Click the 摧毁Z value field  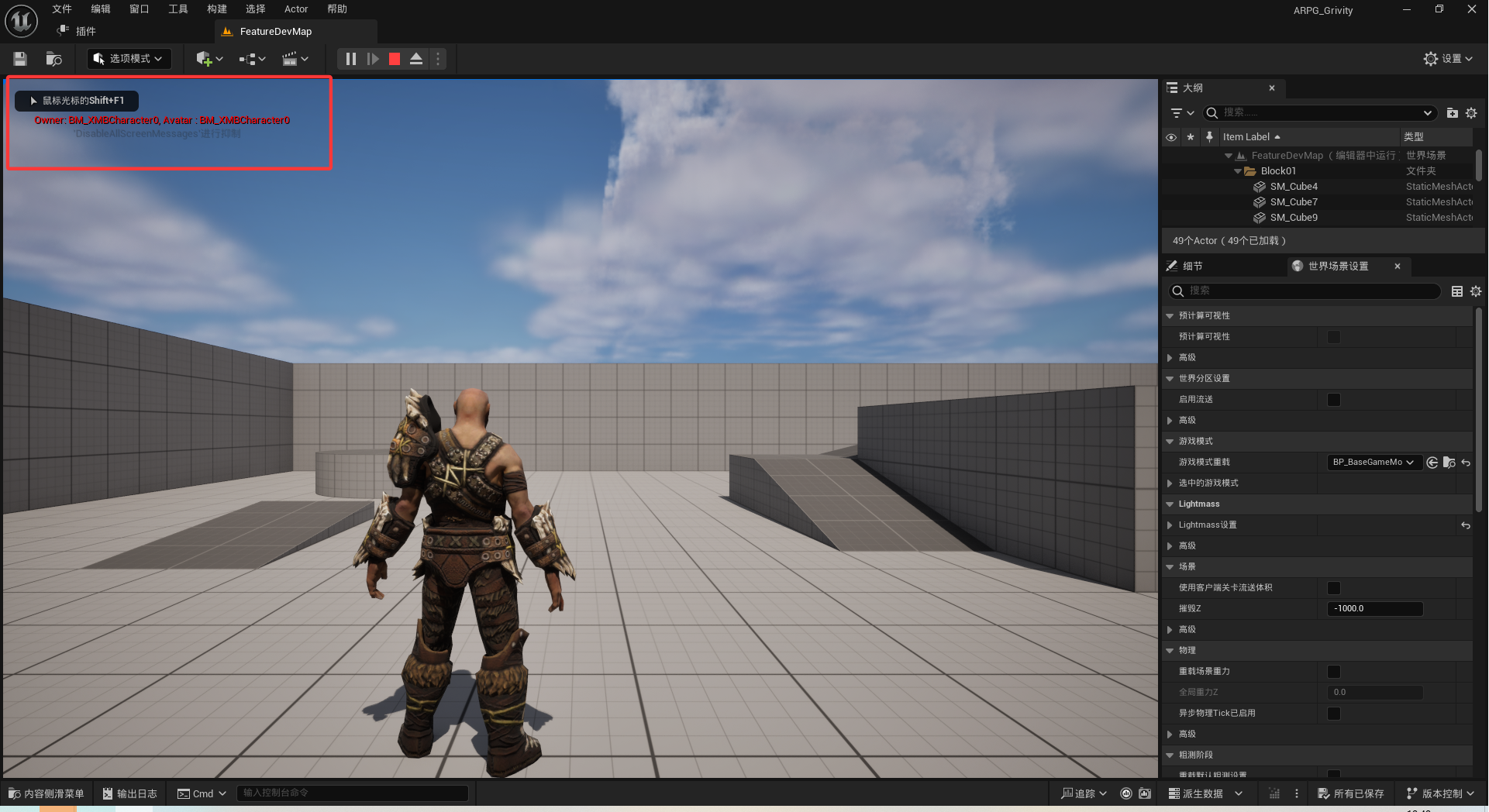click(1375, 609)
